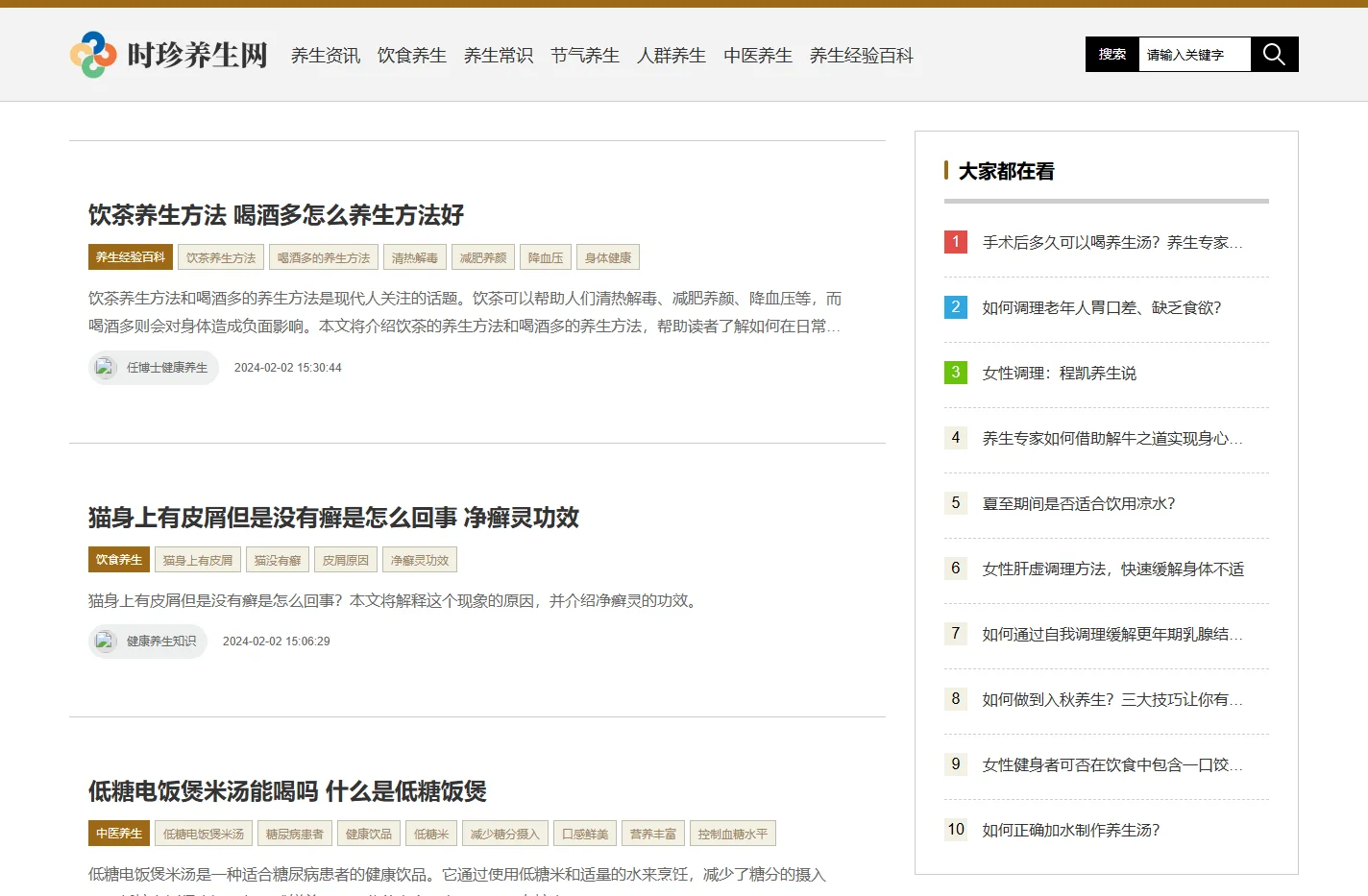The height and width of the screenshot is (896, 1368).
Task: Open ranked item 夏至期间是否适合饮用凉水
Action: click(1079, 504)
